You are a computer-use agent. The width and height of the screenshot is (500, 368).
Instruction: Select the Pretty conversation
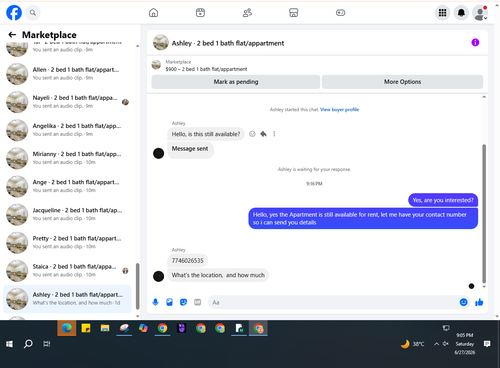(67, 242)
